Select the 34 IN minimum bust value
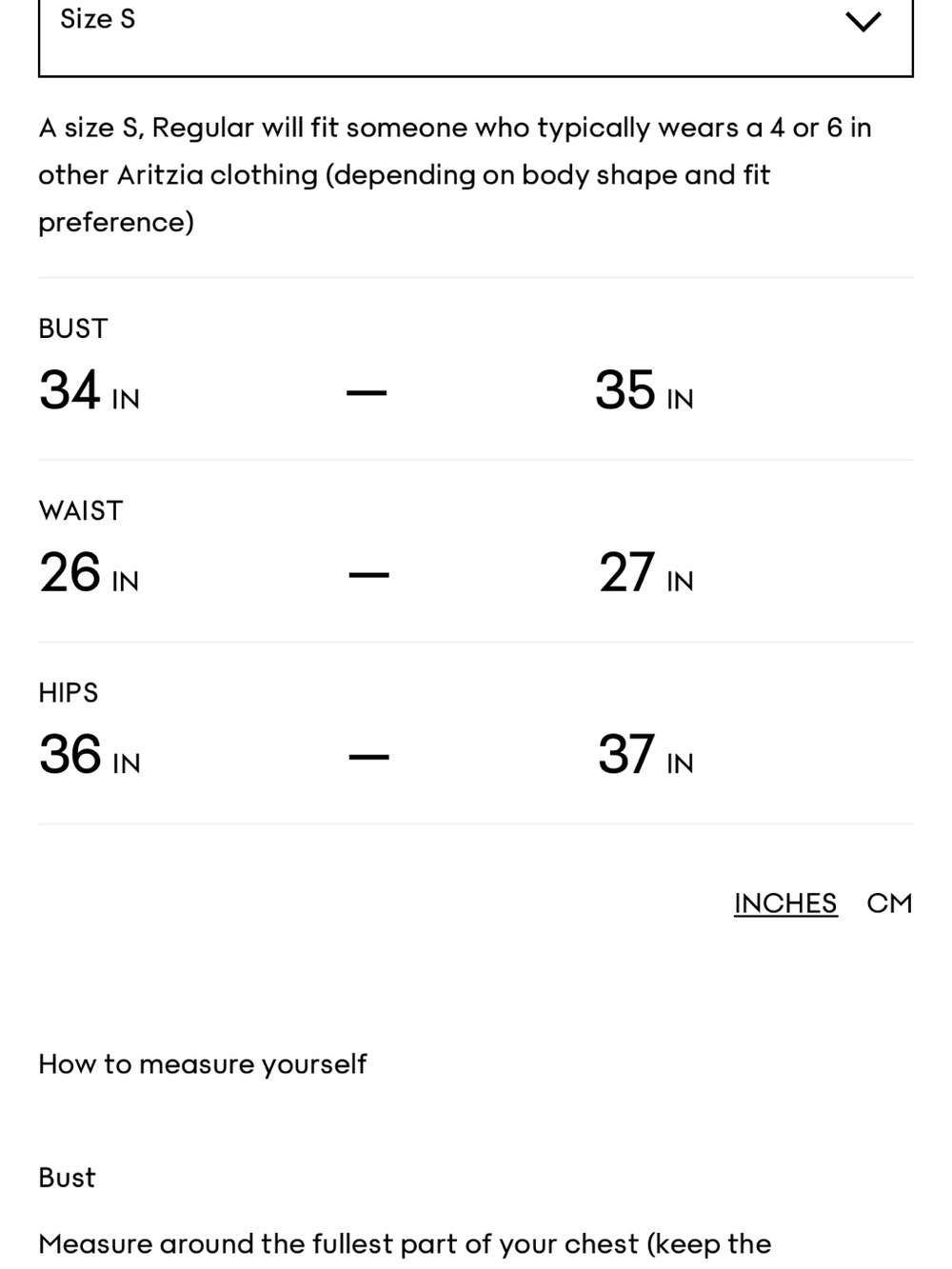 [89, 391]
